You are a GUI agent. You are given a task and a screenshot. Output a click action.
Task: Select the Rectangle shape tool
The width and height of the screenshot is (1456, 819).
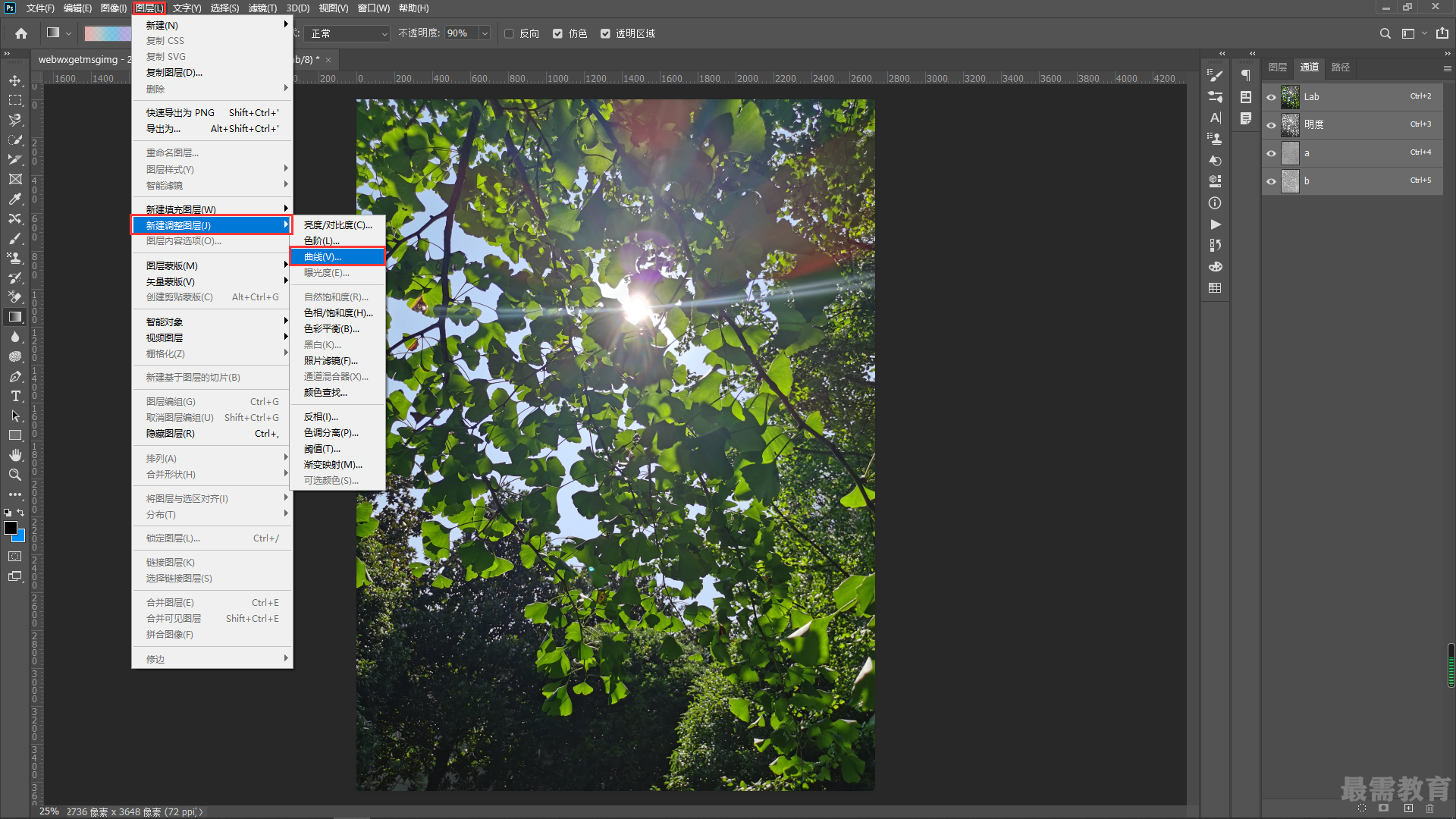point(15,435)
